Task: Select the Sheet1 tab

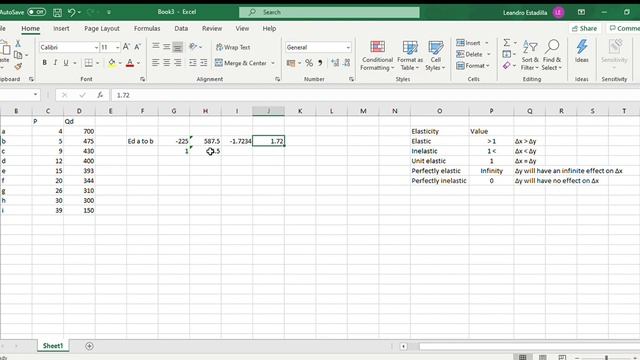Action: [x=53, y=346]
